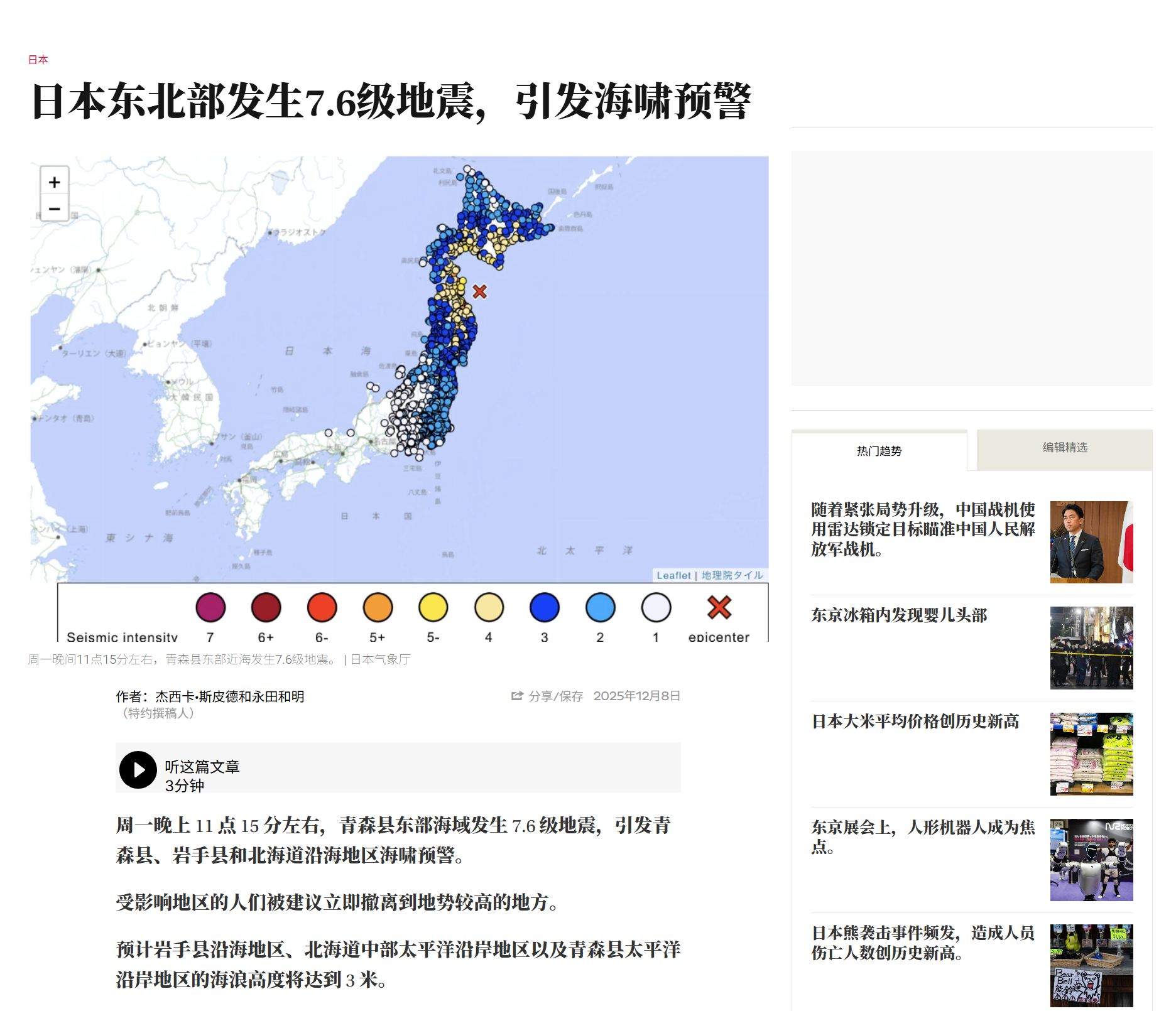The width and height of the screenshot is (1176, 1011).
Task: Open the 东京冰箱内发现婴儿头部 article
Action: (899, 615)
